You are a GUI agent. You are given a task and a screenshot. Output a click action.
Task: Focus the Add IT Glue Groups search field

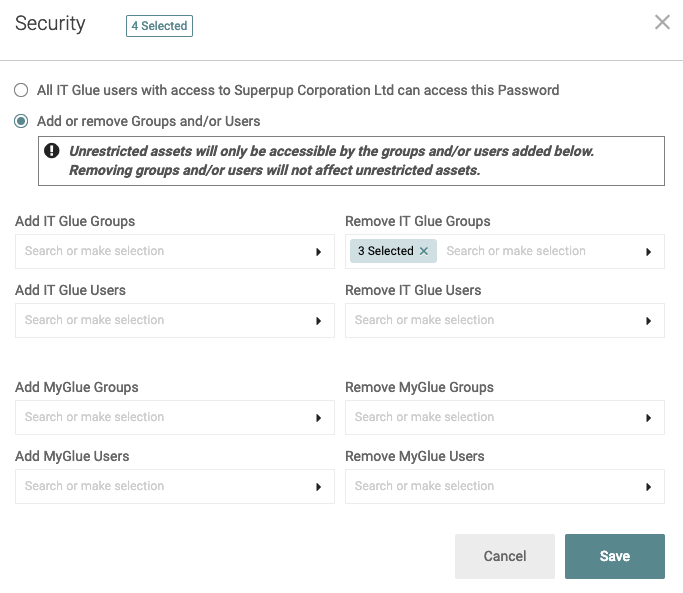pos(160,251)
